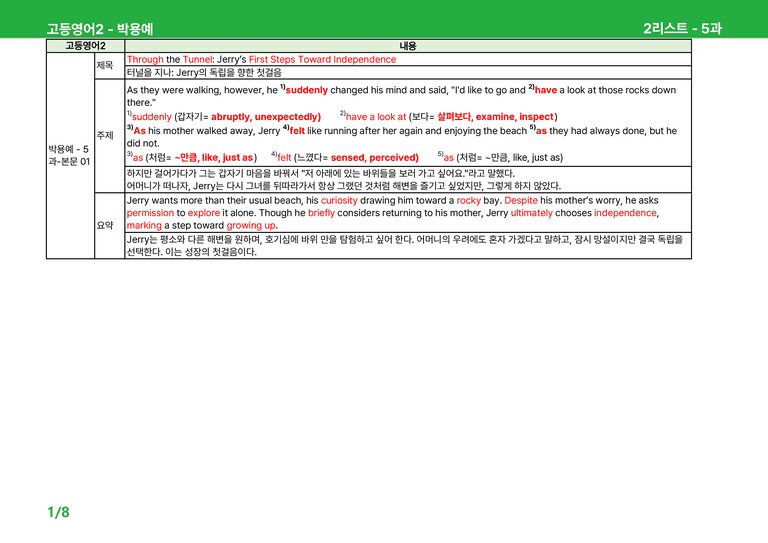Click the red word curiosity in summary
This screenshot has width=768, height=543.
point(339,201)
